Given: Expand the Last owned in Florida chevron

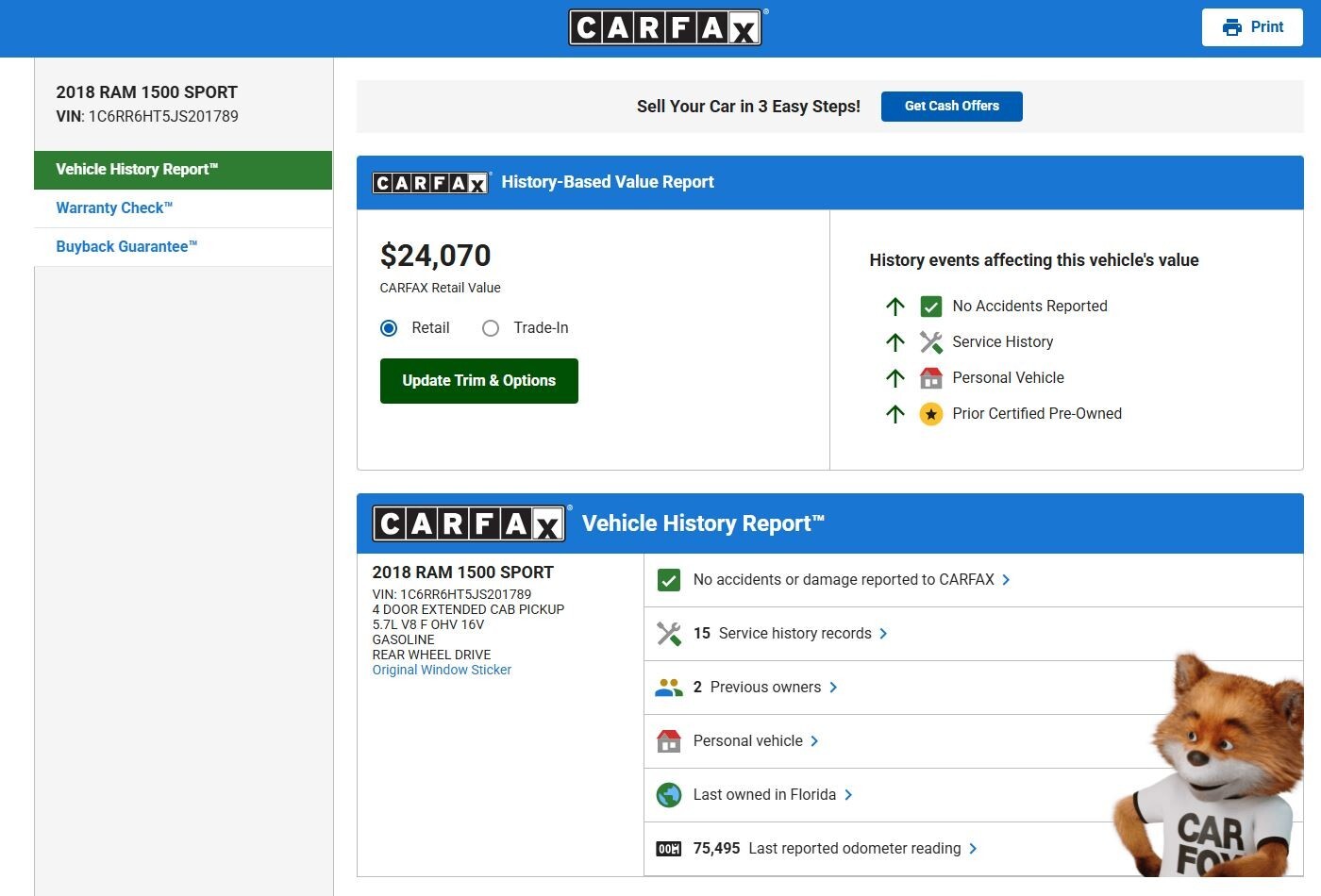Looking at the screenshot, I should point(848,795).
